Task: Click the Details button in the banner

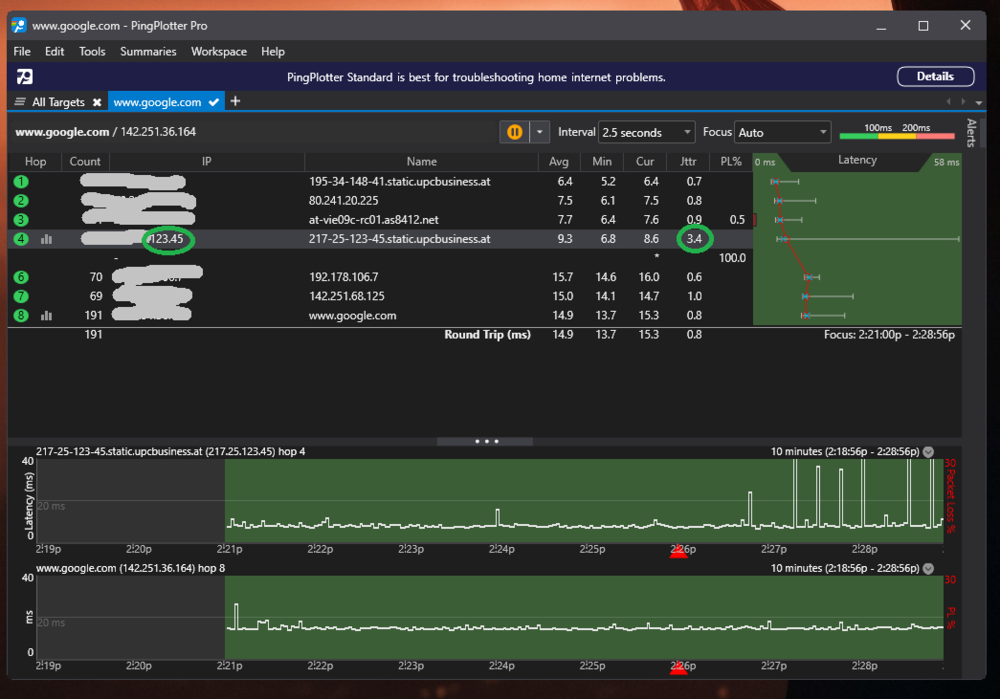Action: [x=936, y=77]
